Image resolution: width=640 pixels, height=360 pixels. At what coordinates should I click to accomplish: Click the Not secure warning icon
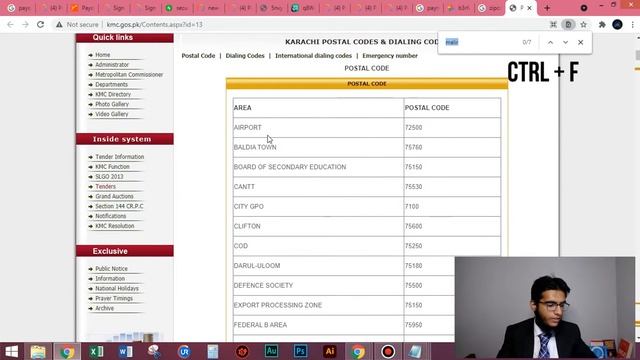point(60,24)
